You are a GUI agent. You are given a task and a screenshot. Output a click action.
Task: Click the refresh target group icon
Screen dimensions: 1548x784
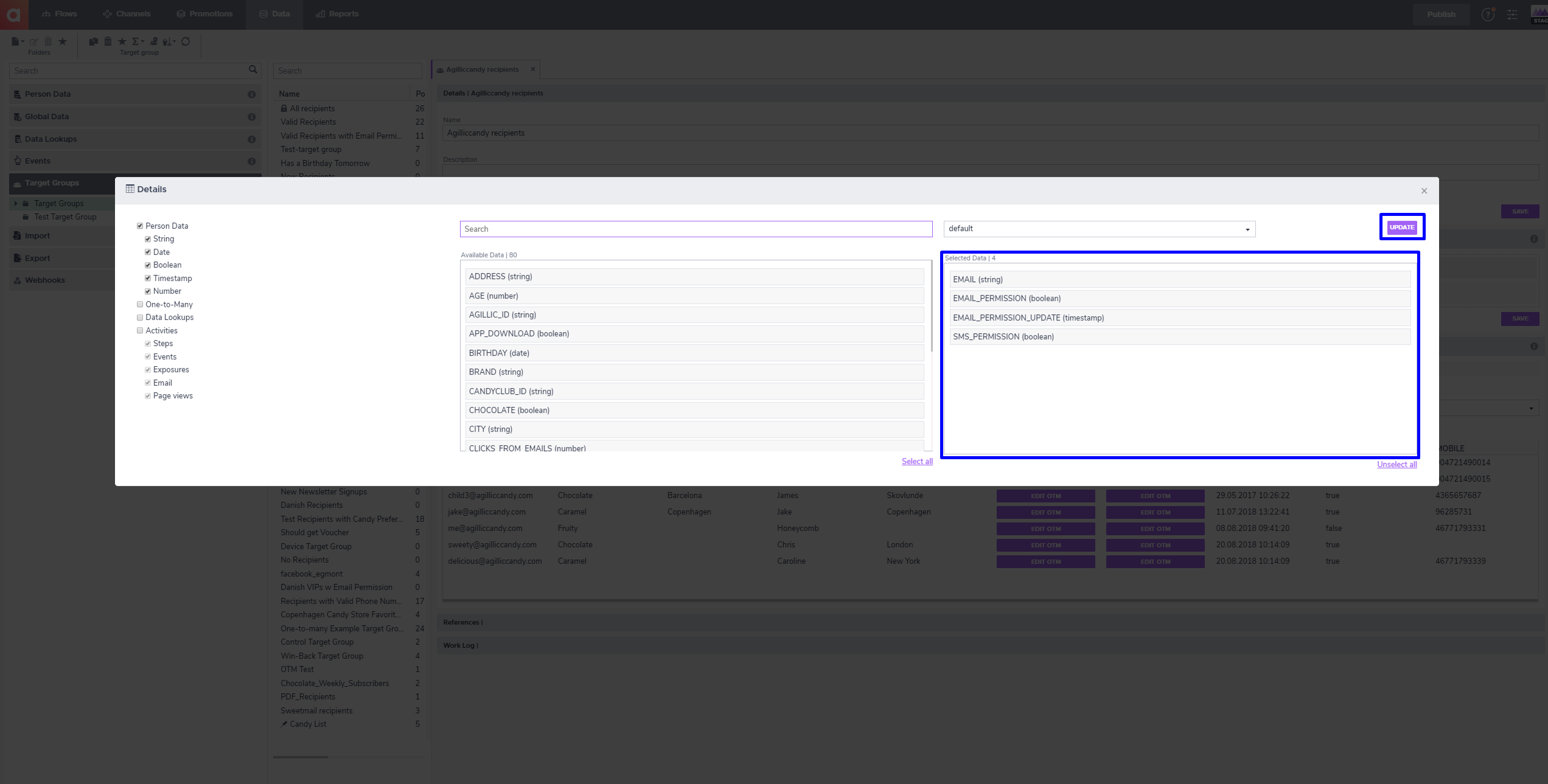pos(186,41)
